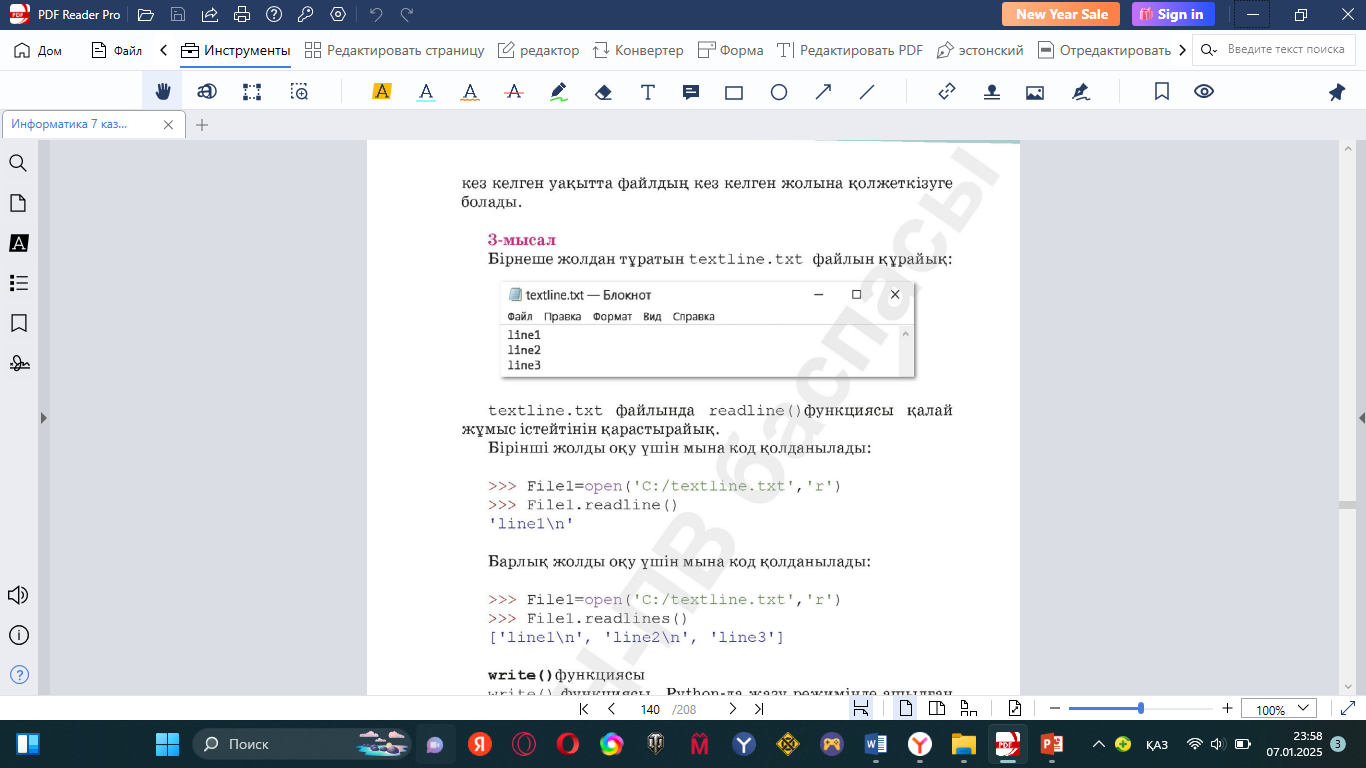Activate the text selection tool
The width and height of the screenshot is (1366, 768).
coord(207,92)
